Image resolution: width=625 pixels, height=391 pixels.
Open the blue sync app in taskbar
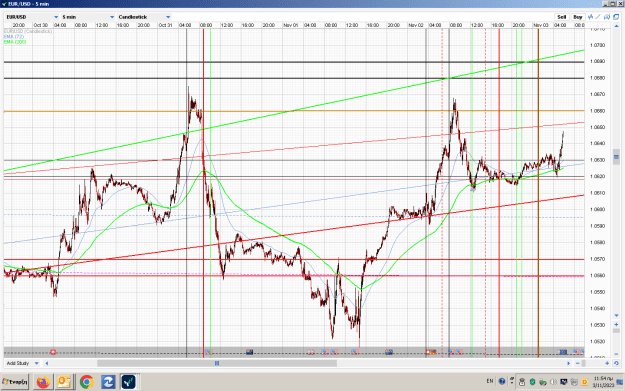(x=108, y=382)
